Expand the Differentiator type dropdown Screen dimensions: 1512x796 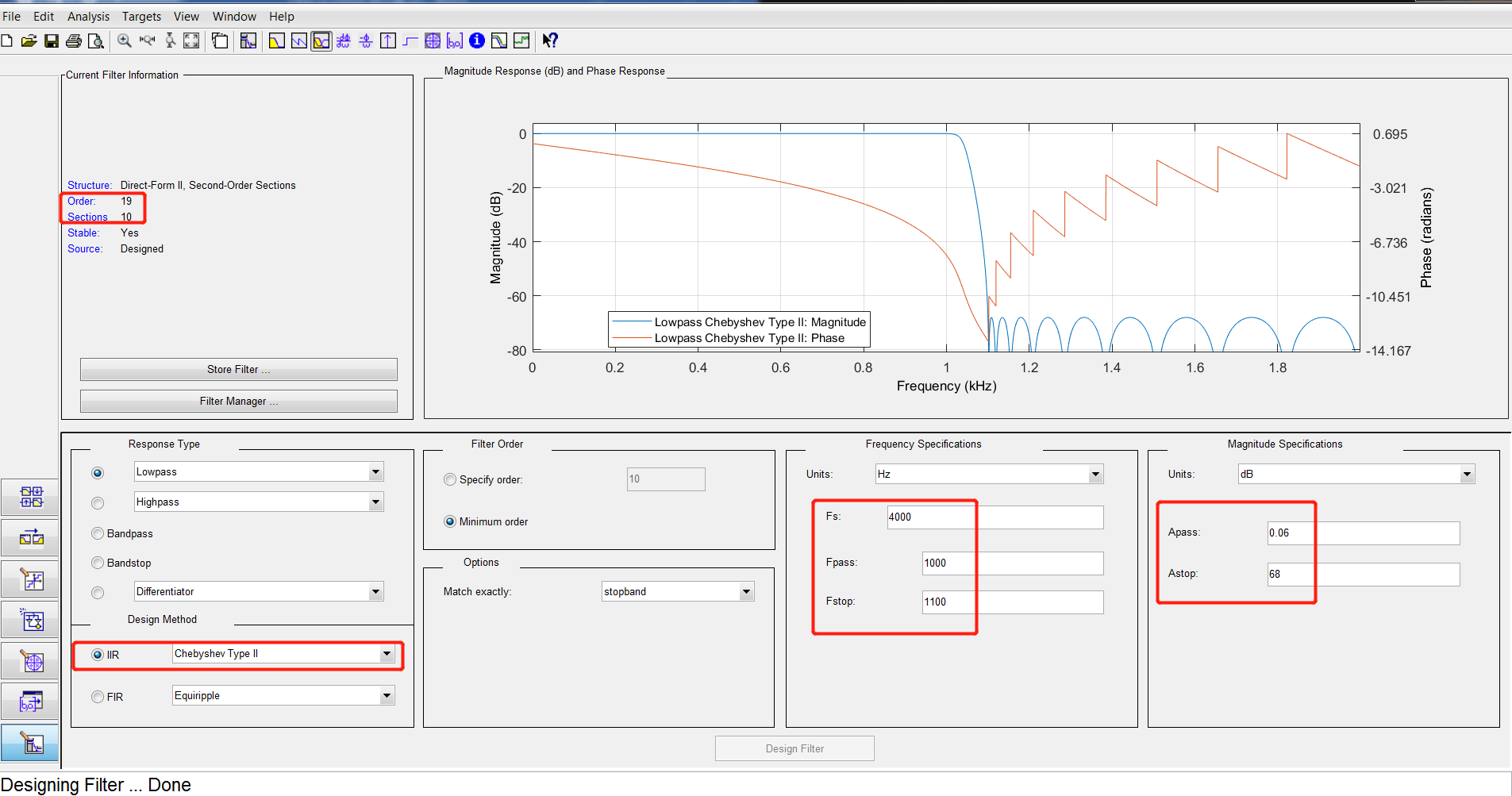pyautogui.click(x=375, y=592)
